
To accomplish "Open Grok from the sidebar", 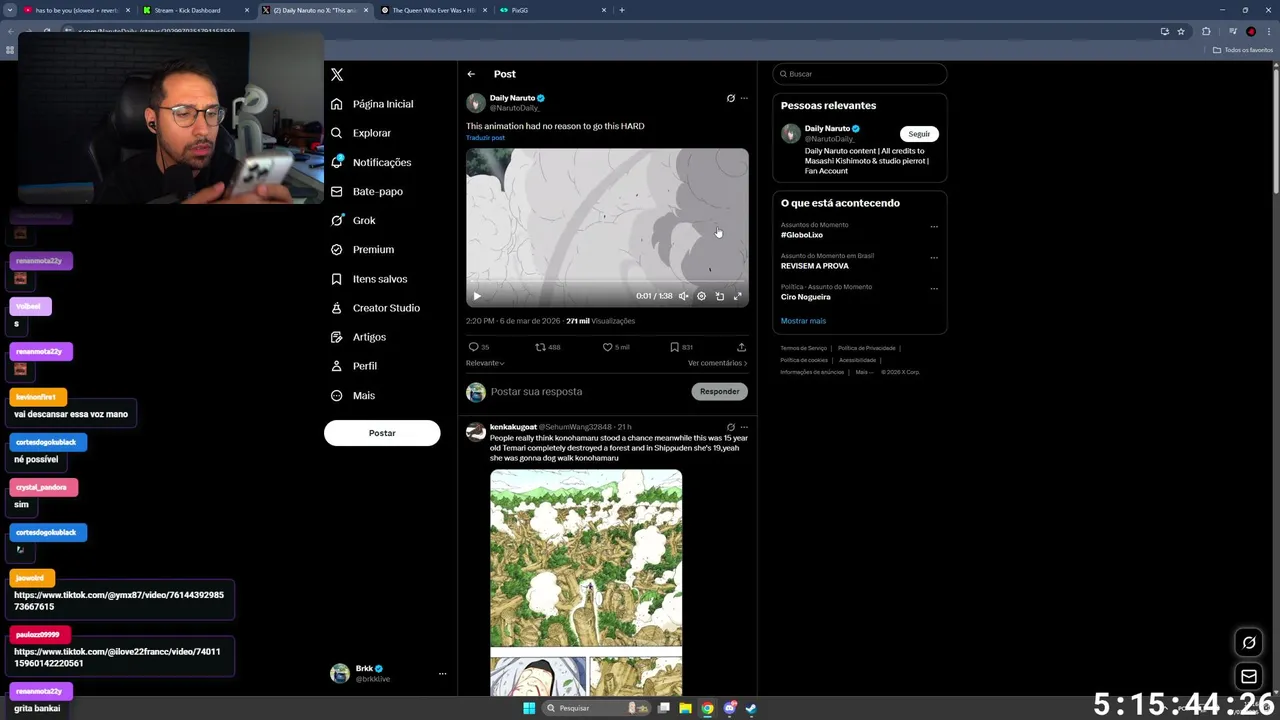I will [353, 220].
